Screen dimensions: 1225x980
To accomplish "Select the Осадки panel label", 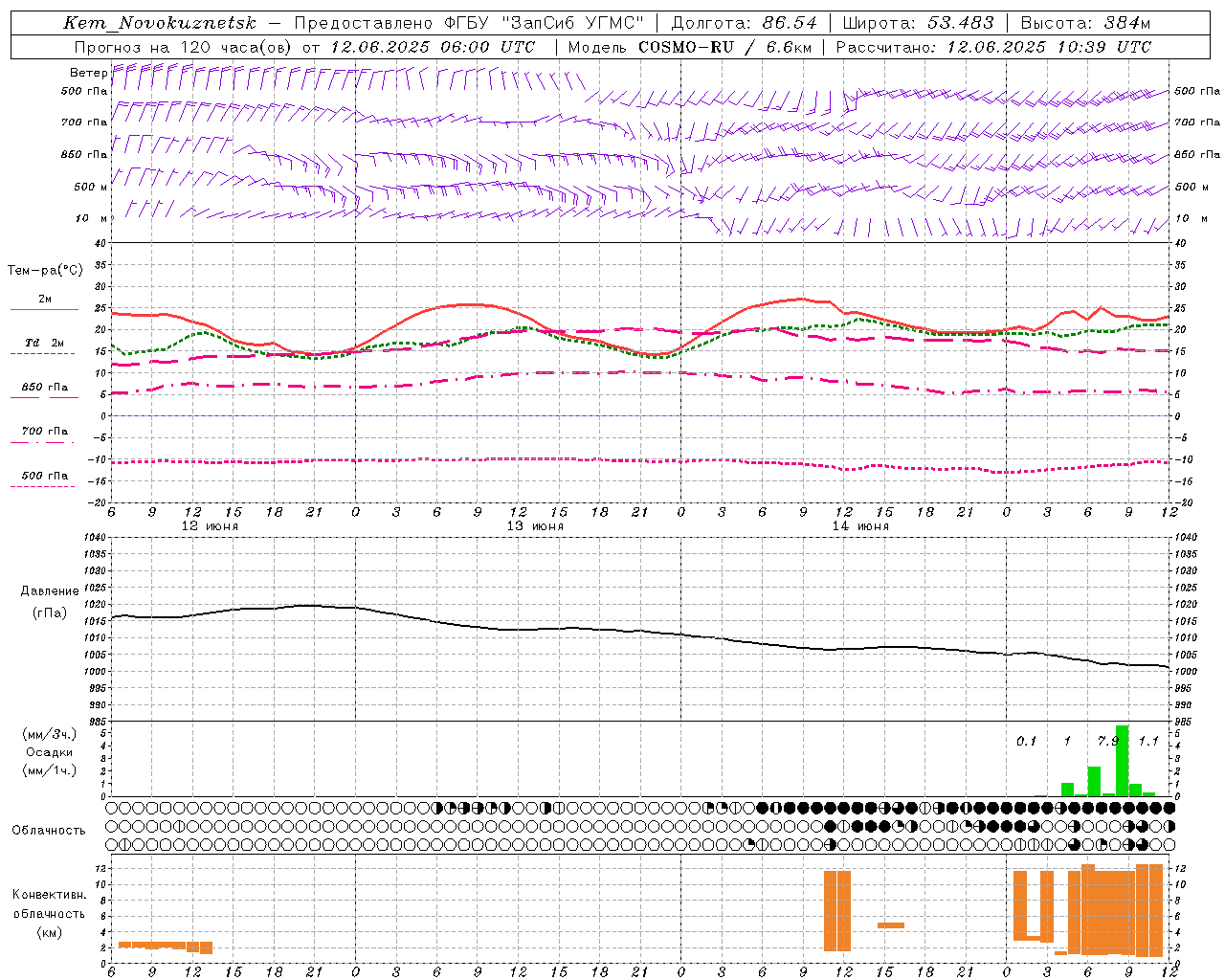I will tap(50, 752).
